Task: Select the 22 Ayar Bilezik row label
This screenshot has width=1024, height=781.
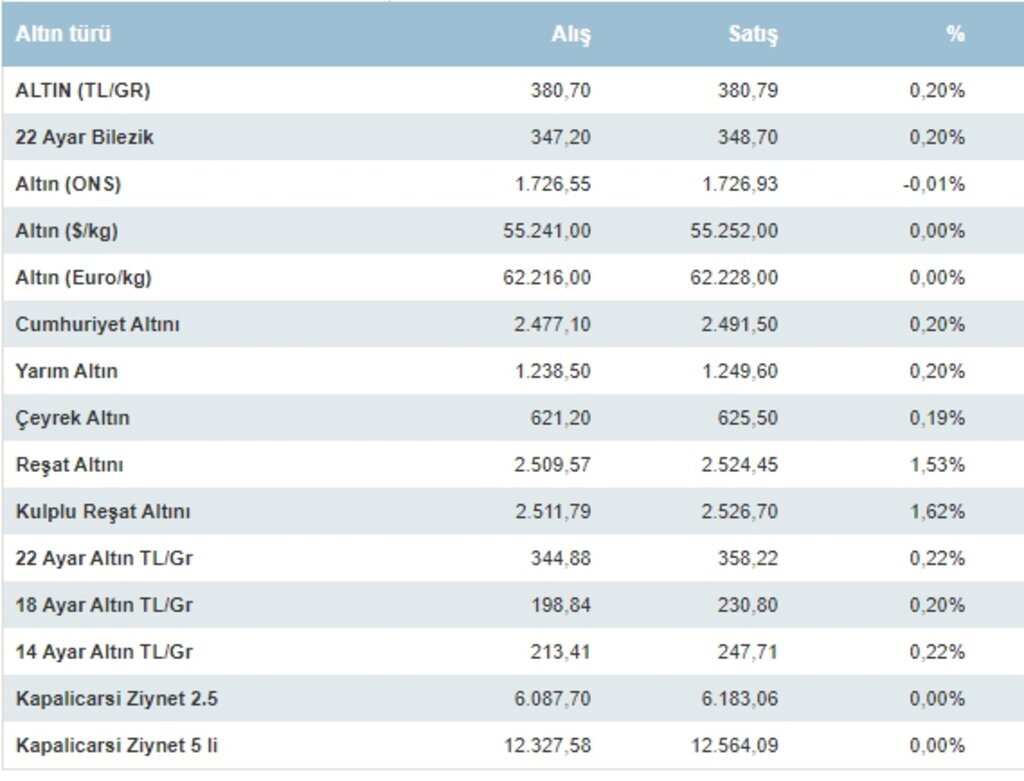Action: coord(85,138)
